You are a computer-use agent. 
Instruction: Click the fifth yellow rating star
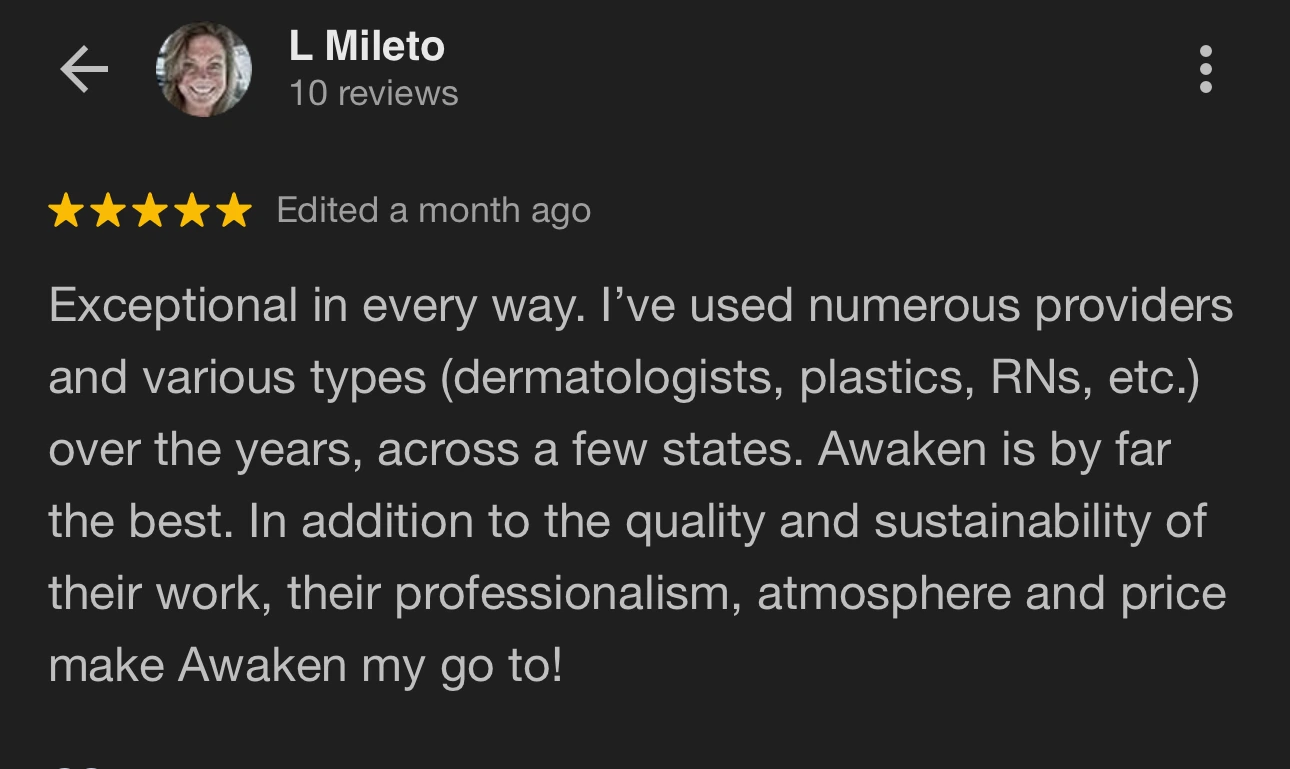point(234,211)
